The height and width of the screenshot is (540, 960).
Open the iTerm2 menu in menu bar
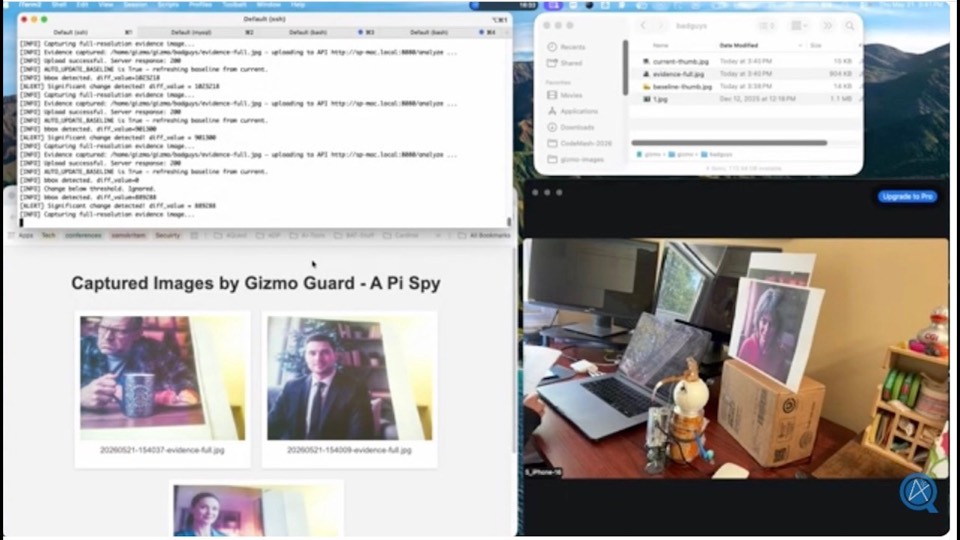point(29,5)
